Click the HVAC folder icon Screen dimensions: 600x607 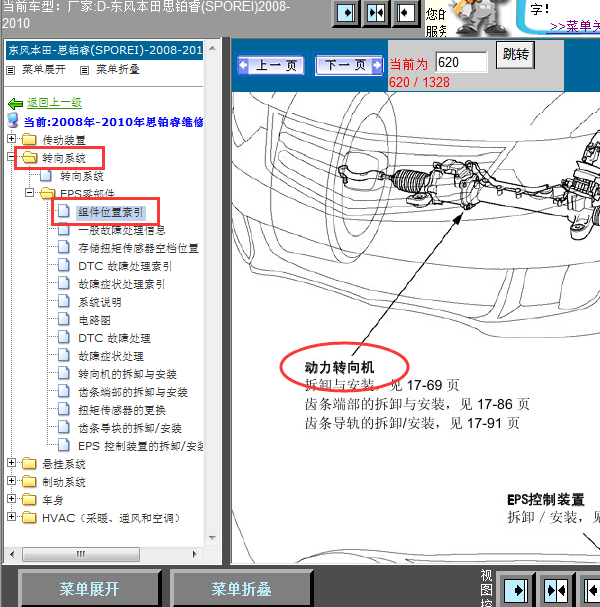point(29,518)
